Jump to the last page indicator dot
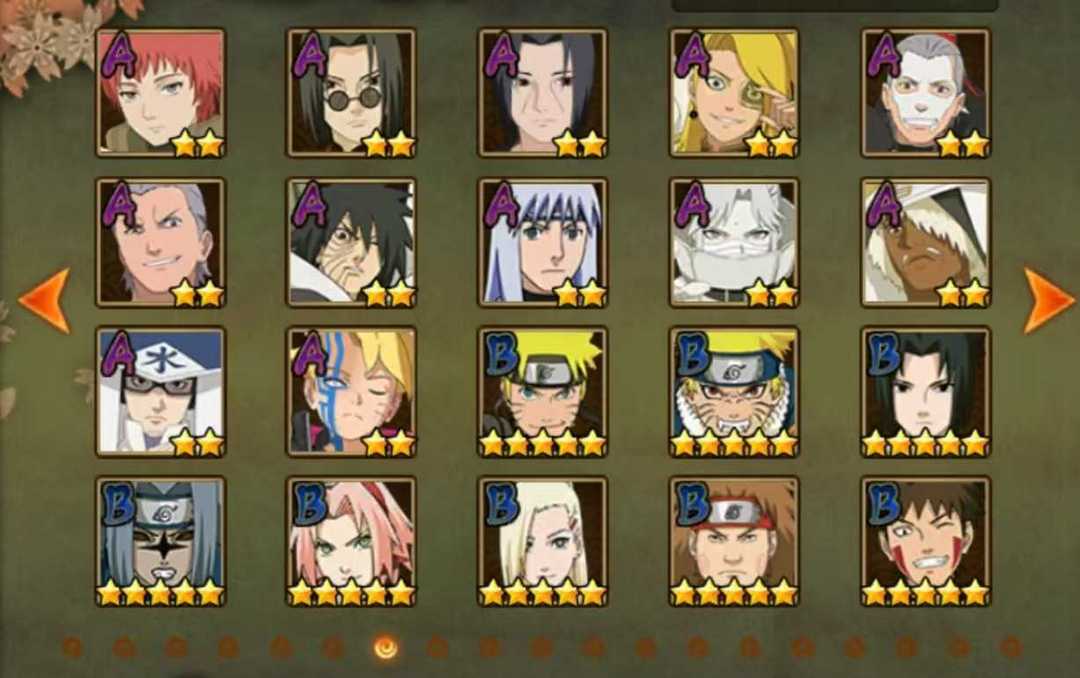This screenshot has height=678, width=1080. tap(1010, 648)
